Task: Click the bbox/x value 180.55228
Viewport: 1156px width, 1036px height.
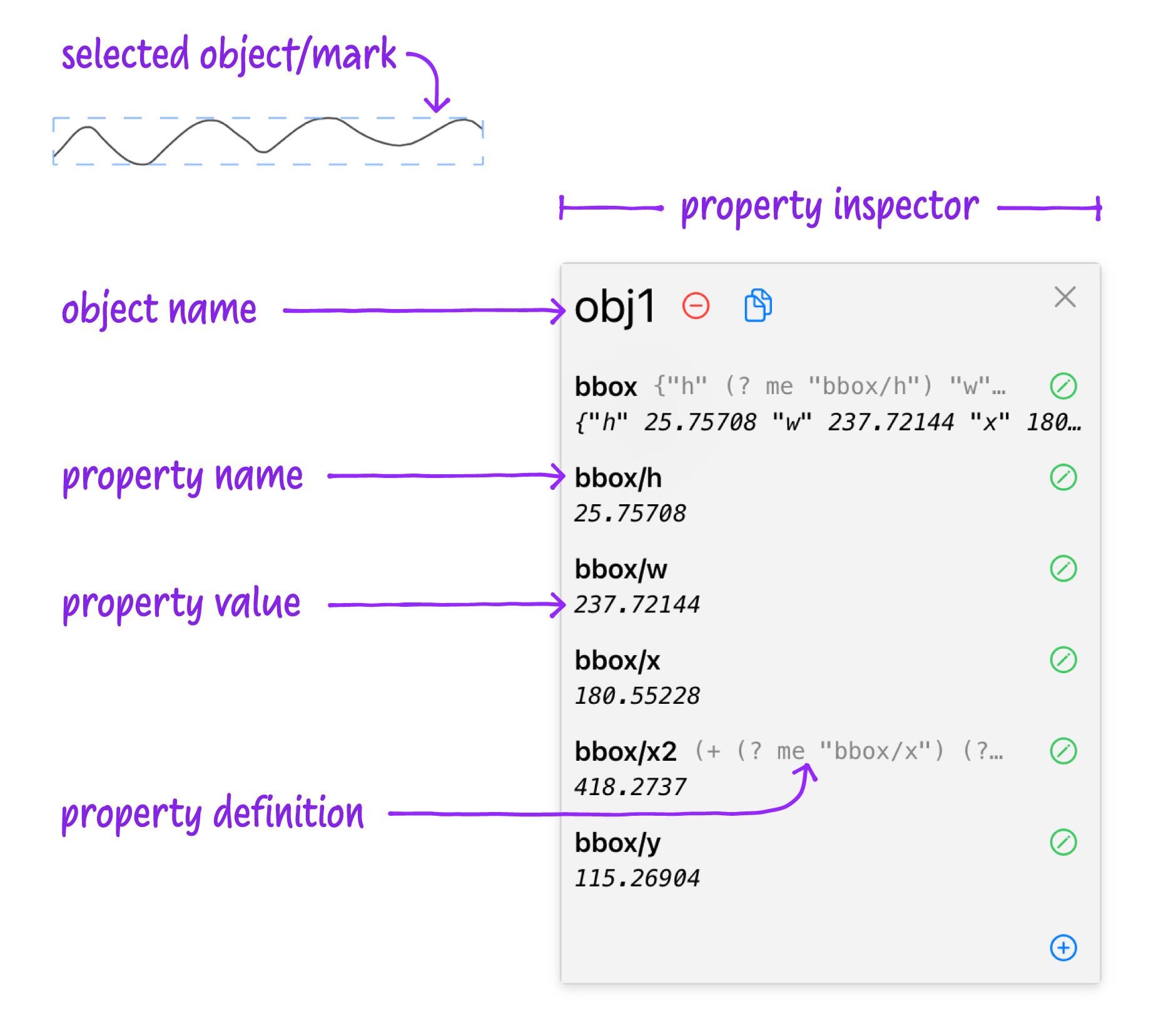Action: 637,696
